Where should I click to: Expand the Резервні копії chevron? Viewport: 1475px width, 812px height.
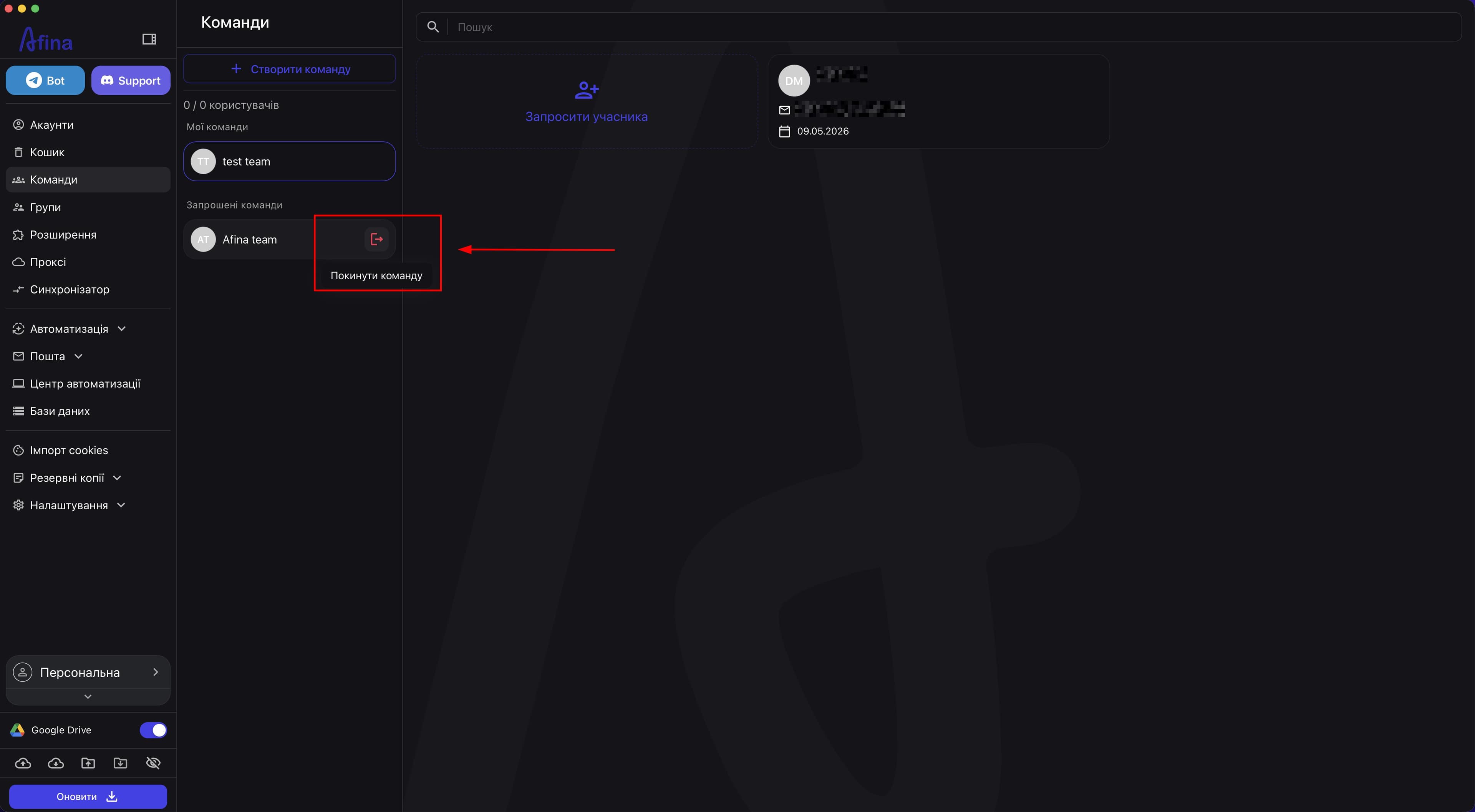tap(118, 478)
